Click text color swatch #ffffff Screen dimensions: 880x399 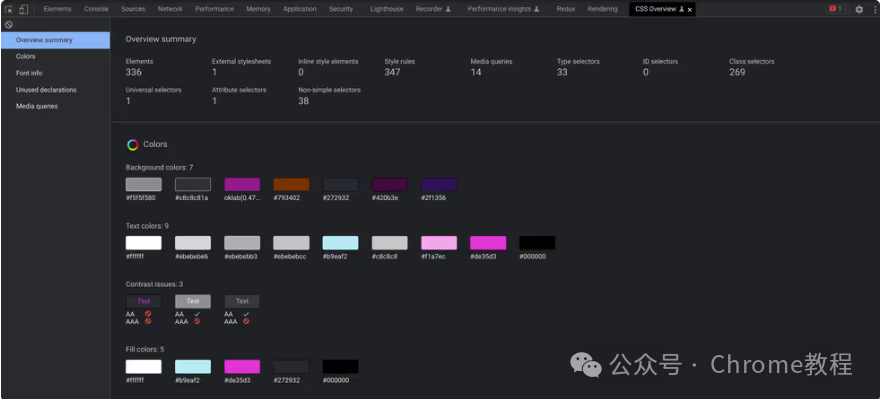pos(144,243)
